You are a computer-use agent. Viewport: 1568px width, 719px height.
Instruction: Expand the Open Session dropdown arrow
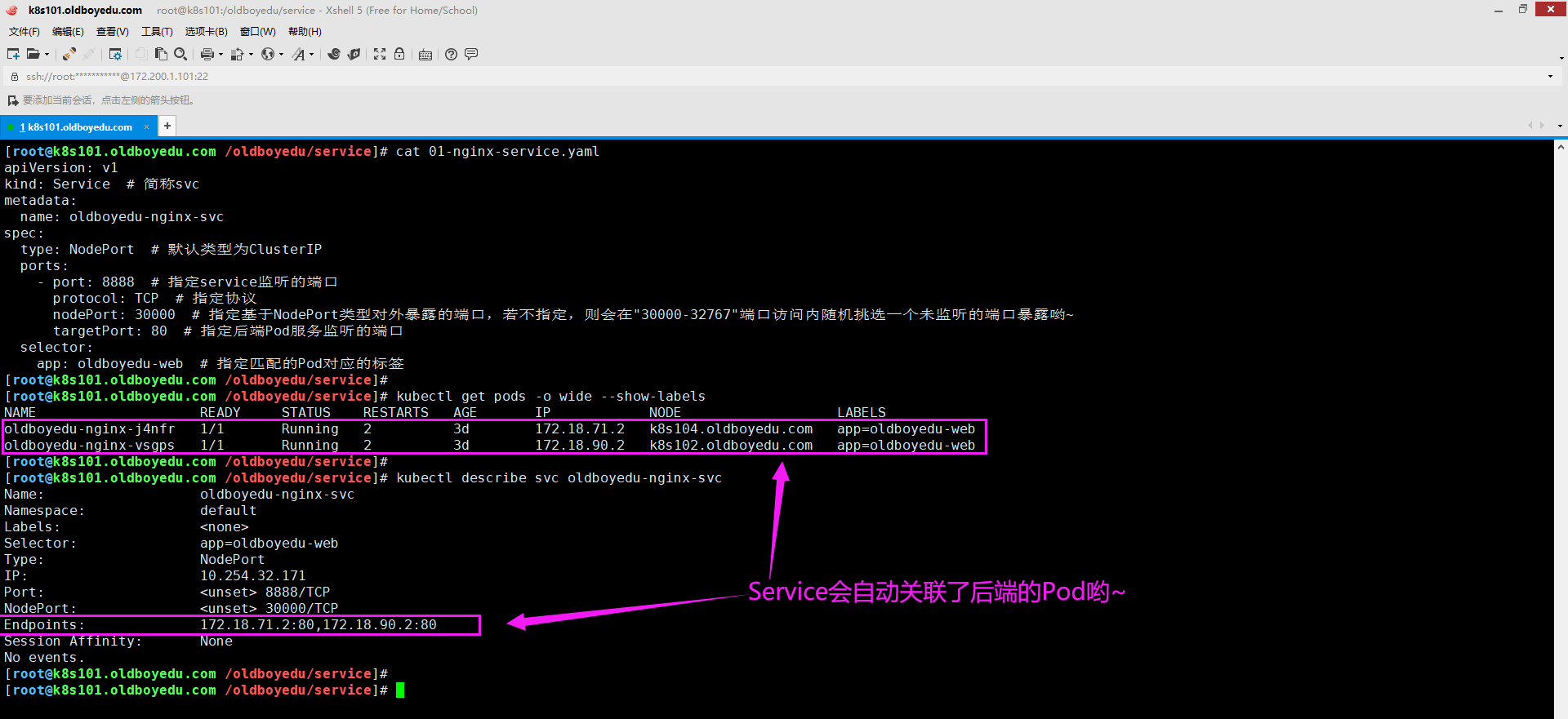click(47, 55)
